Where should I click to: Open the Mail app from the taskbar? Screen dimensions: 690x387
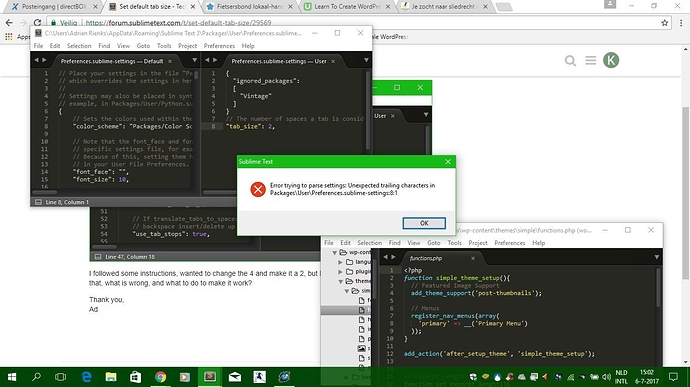coord(235,377)
